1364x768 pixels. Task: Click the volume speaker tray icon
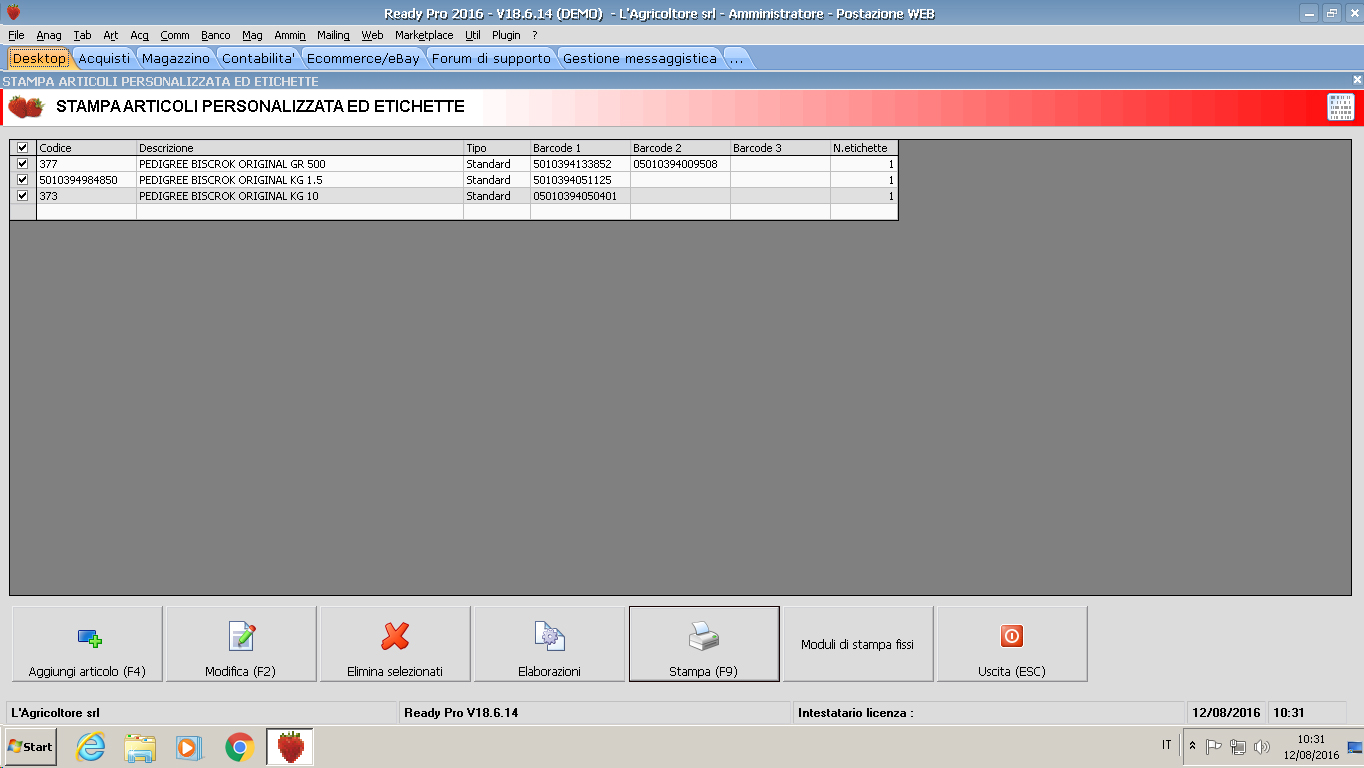(1262, 746)
